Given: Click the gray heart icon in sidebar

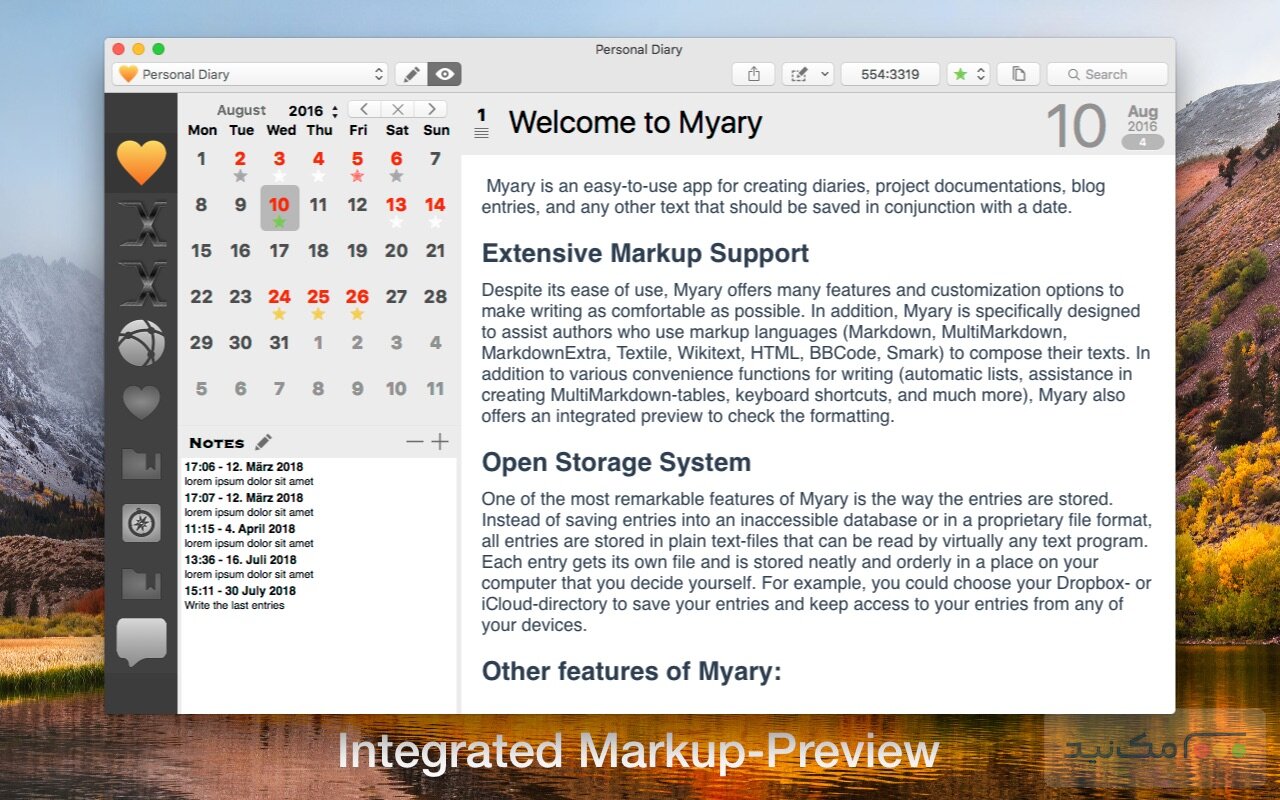Looking at the screenshot, I should (141, 402).
